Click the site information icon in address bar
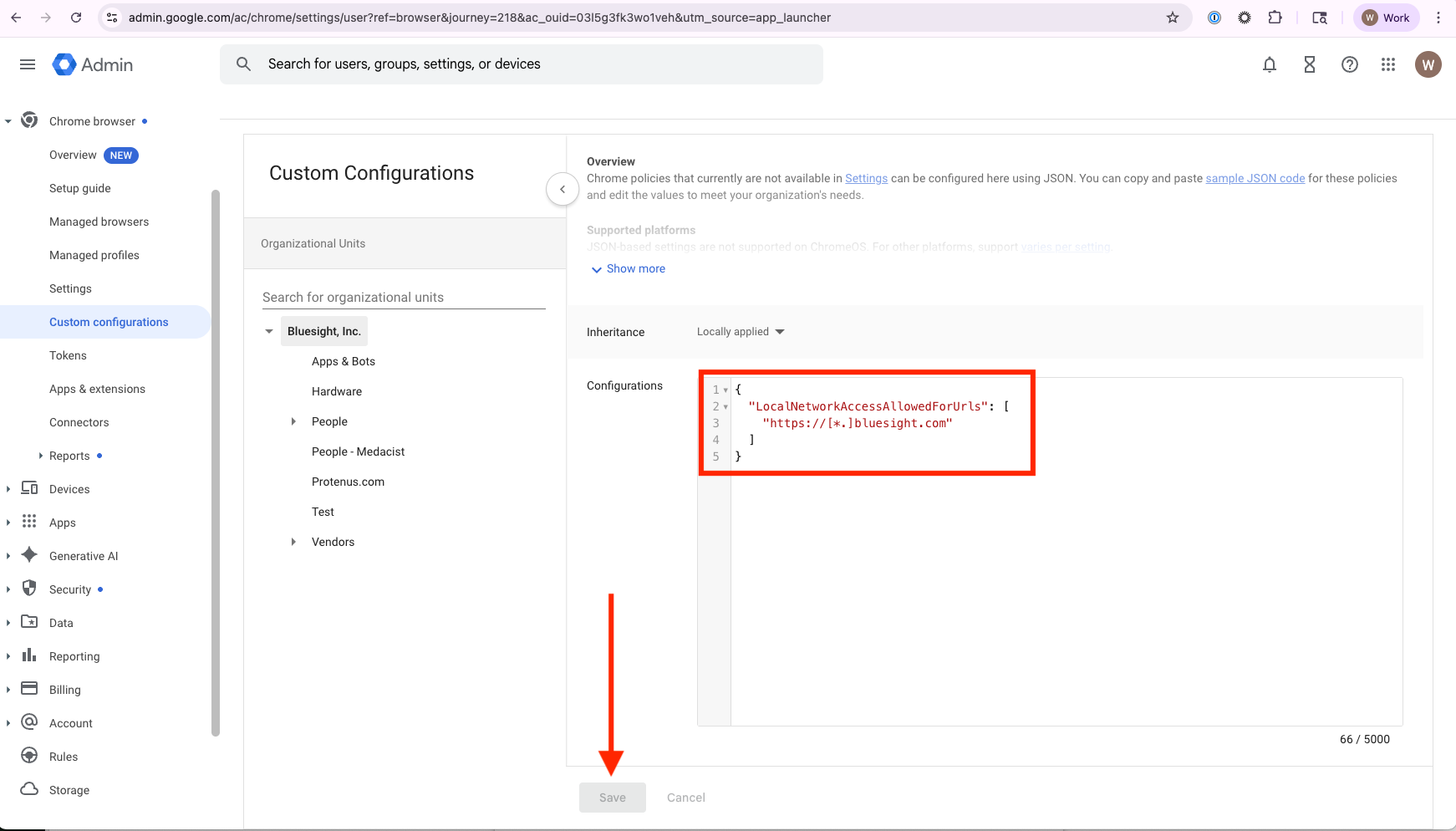Viewport: 1456px width, 831px height. pyautogui.click(x=113, y=18)
